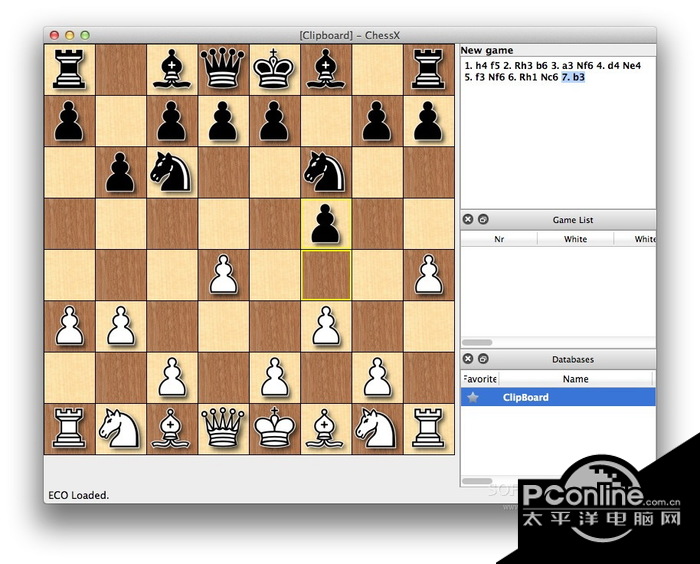Viewport: 700px width, 564px height.
Task: Jump to move 4. d4 in notation
Action: coord(608,66)
